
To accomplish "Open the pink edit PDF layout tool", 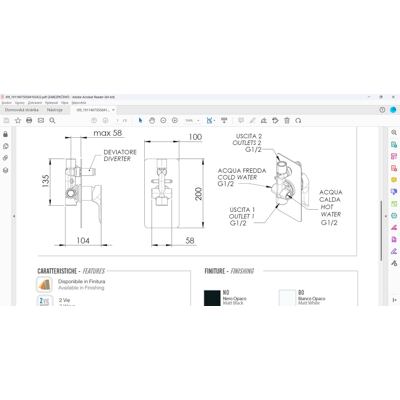I will (x=394, y=156).
